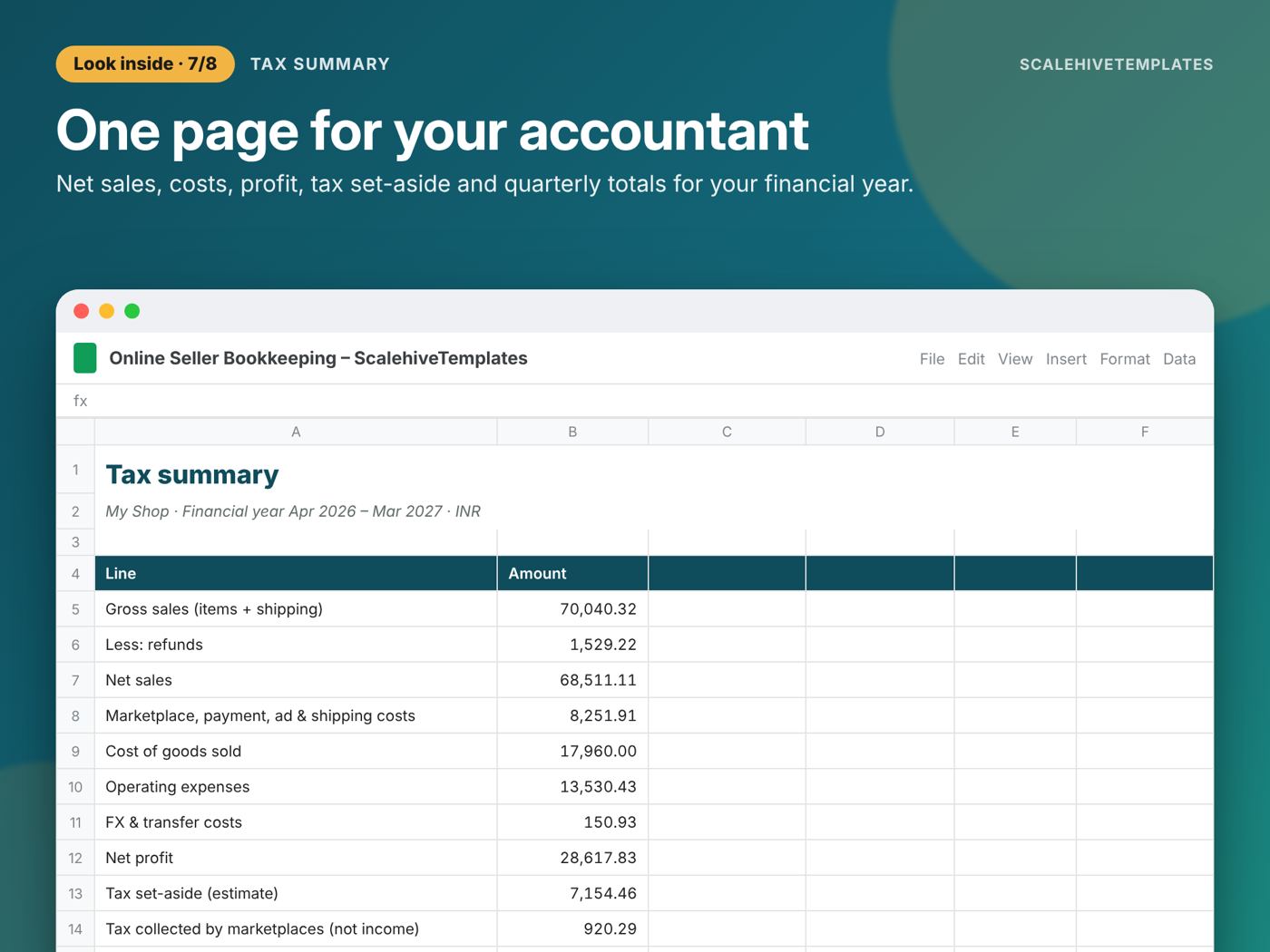Select the 'Gross sales (items + shipping)' cell
Image resolution: width=1270 pixels, height=952 pixels.
[x=296, y=609]
